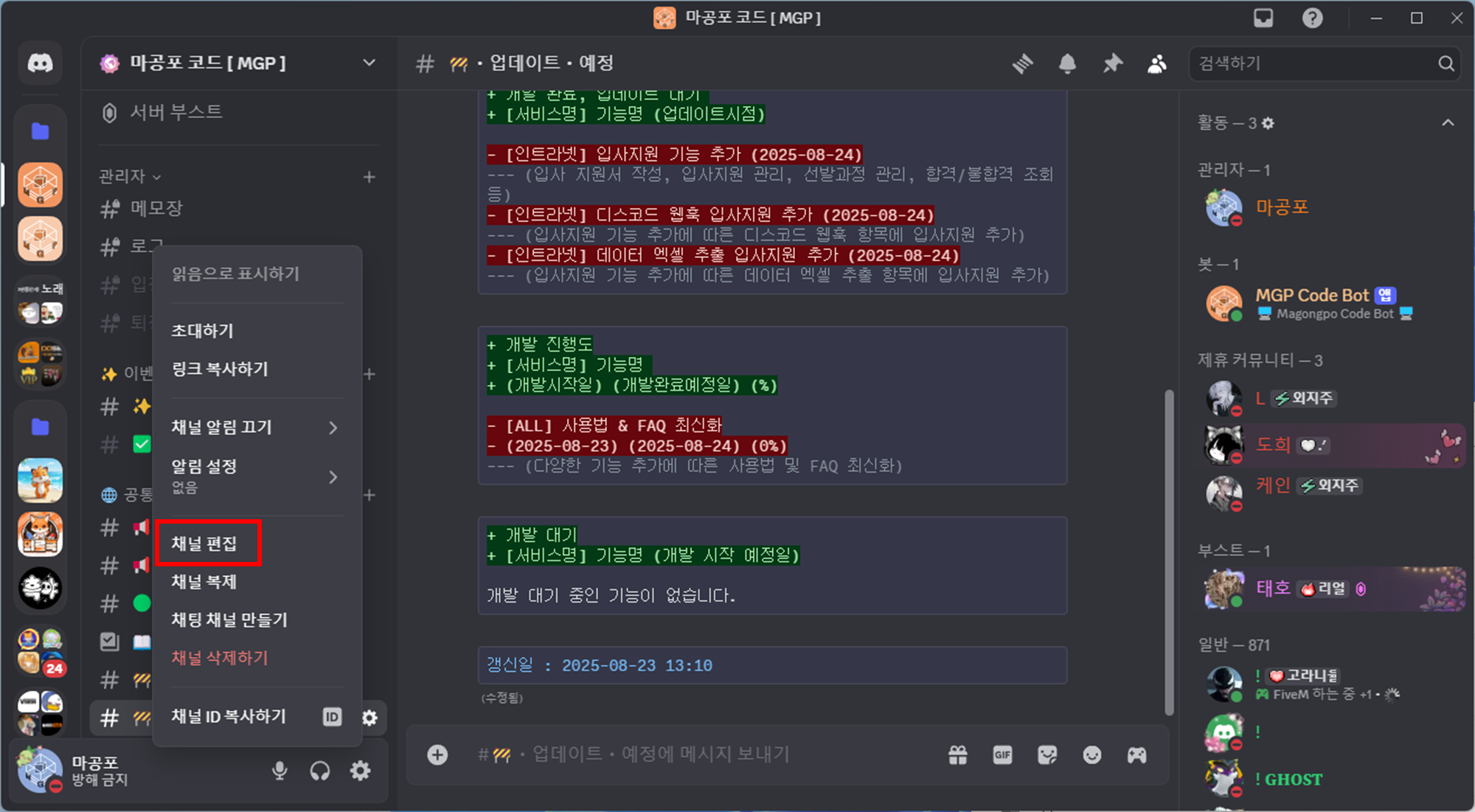Toggle the member list icon
1475x812 pixels.
click(x=1157, y=64)
